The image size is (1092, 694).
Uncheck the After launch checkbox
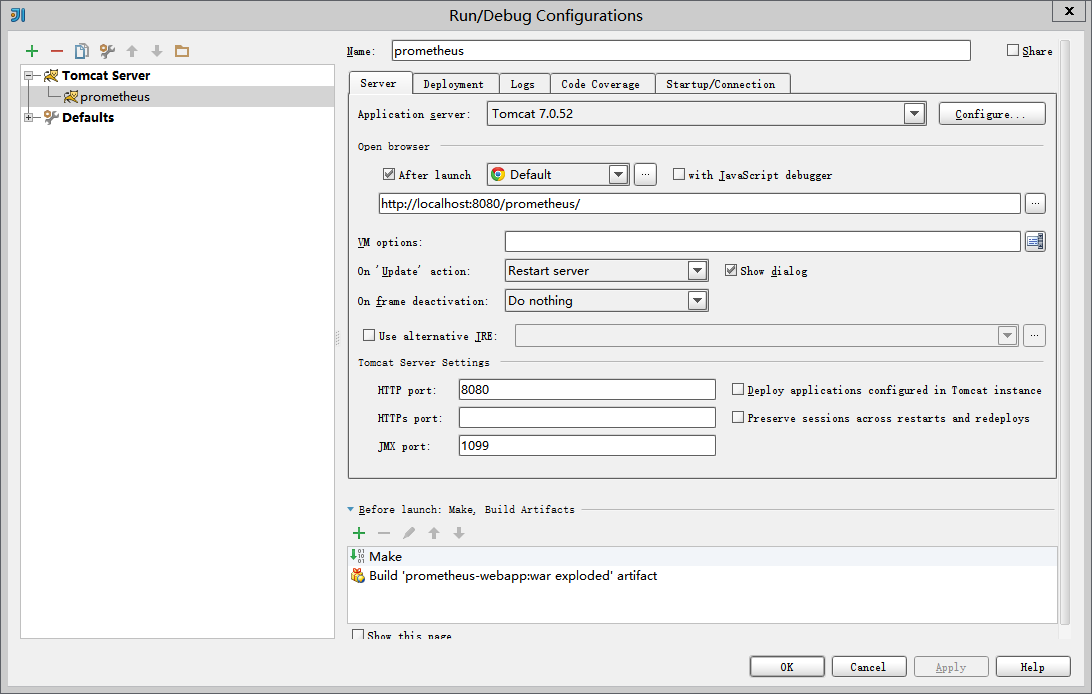[389, 174]
